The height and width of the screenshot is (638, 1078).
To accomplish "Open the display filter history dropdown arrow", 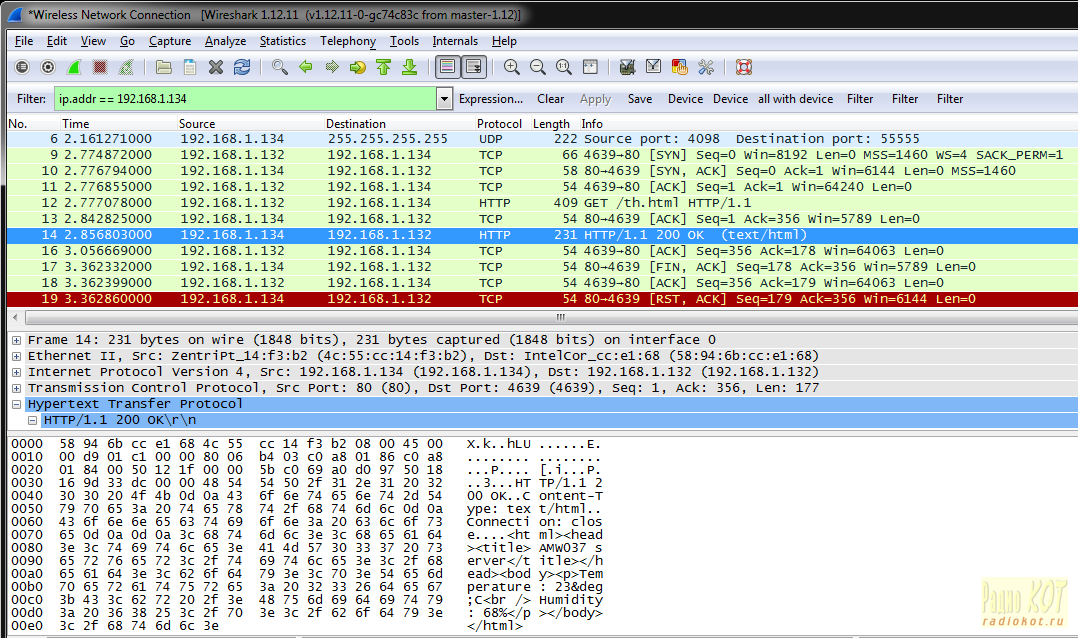I will coord(444,99).
